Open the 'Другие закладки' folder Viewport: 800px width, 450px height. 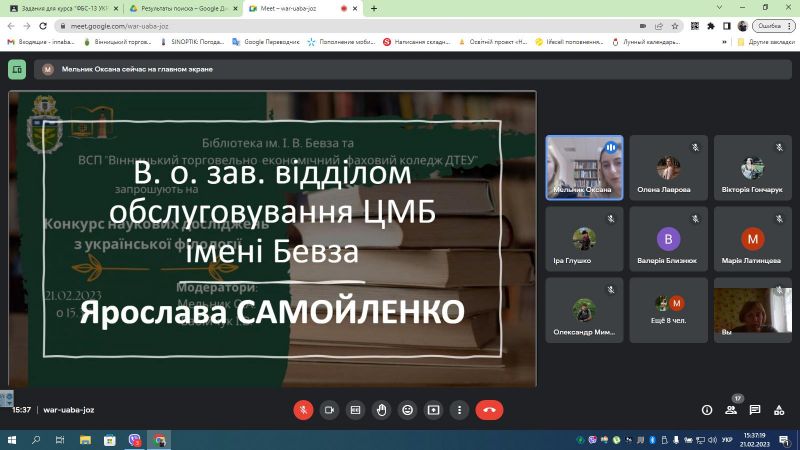point(766,42)
